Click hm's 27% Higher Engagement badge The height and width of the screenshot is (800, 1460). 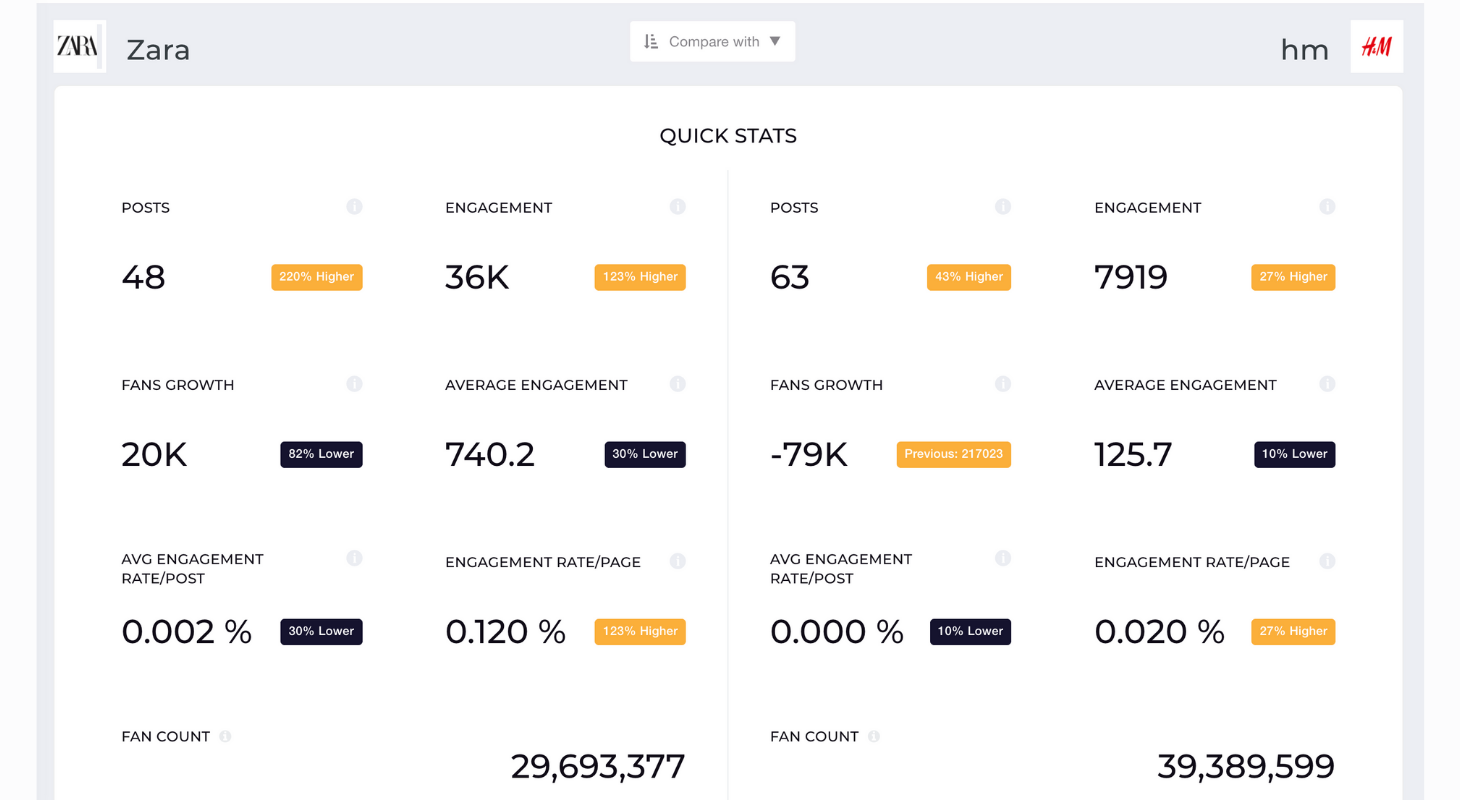(x=1293, y=277)
